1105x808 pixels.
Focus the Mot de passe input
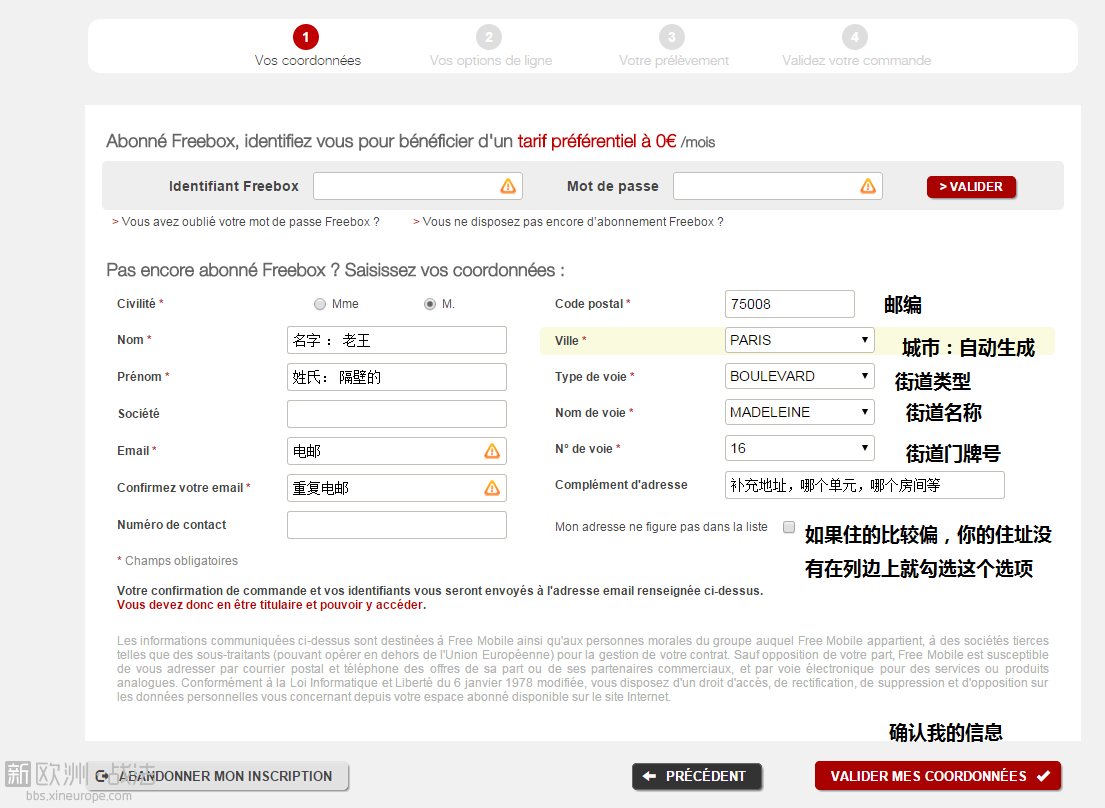point(777,186)
